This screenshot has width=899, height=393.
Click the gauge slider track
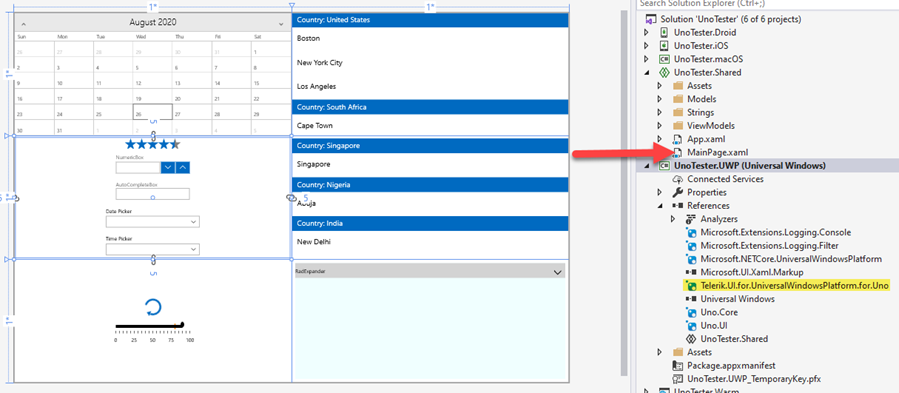[x=150, y=326]
